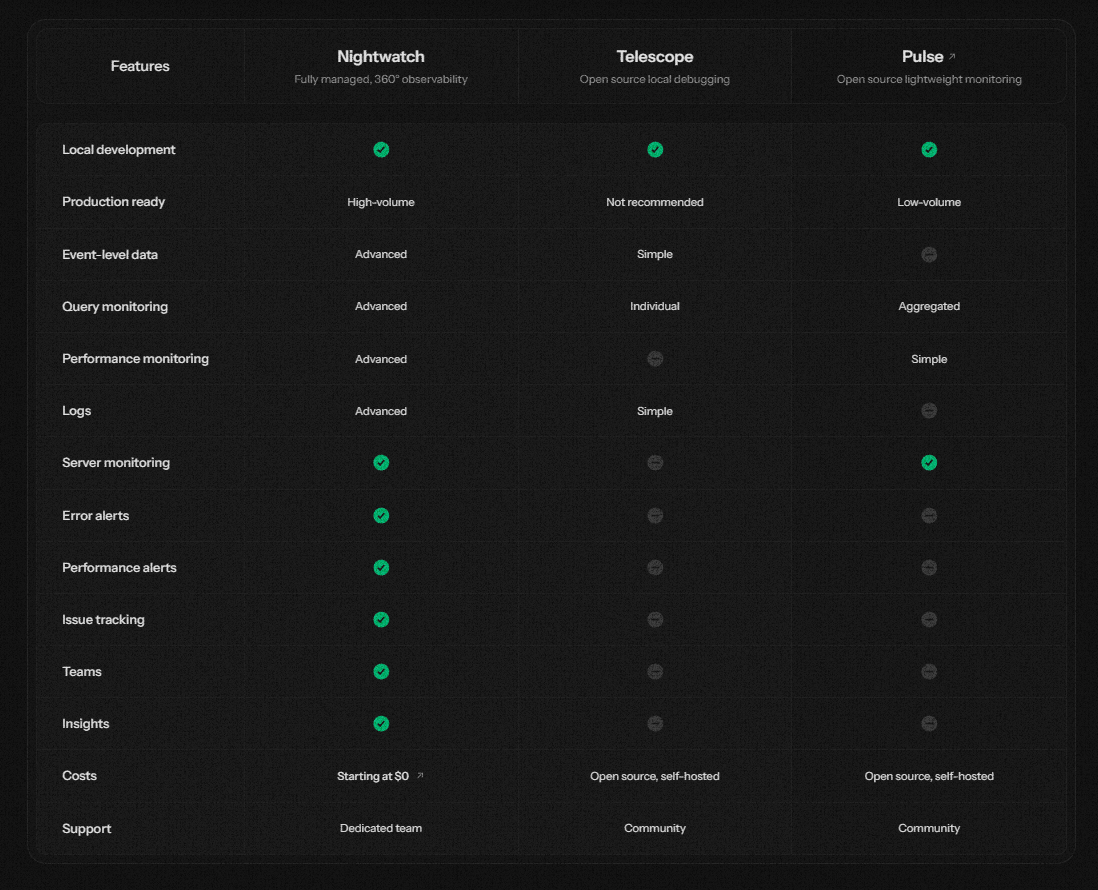Image resolution: width=1098 pixels, height=890 pixels.
Task: Click the Nightwatch Error alerts checkmark icon
Action: [381, 516]
